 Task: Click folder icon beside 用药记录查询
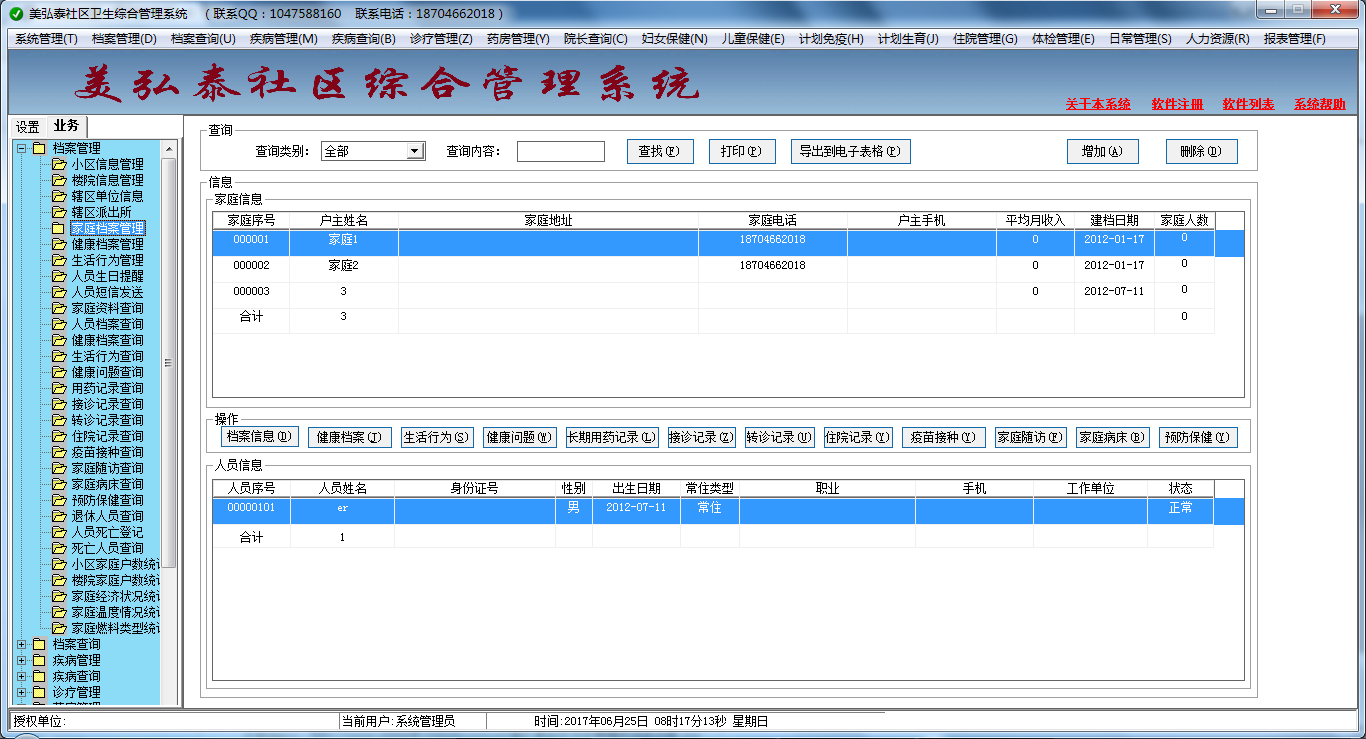click(59, 388)
